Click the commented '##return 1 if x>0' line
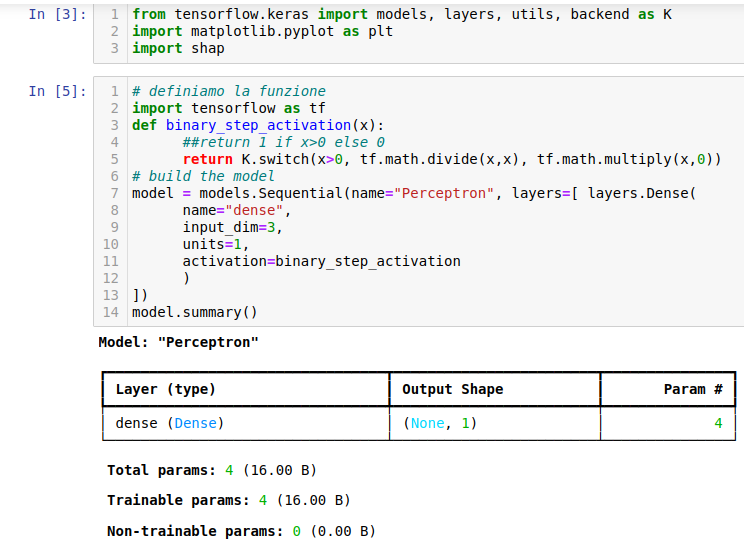 click(x=284, y=142)
